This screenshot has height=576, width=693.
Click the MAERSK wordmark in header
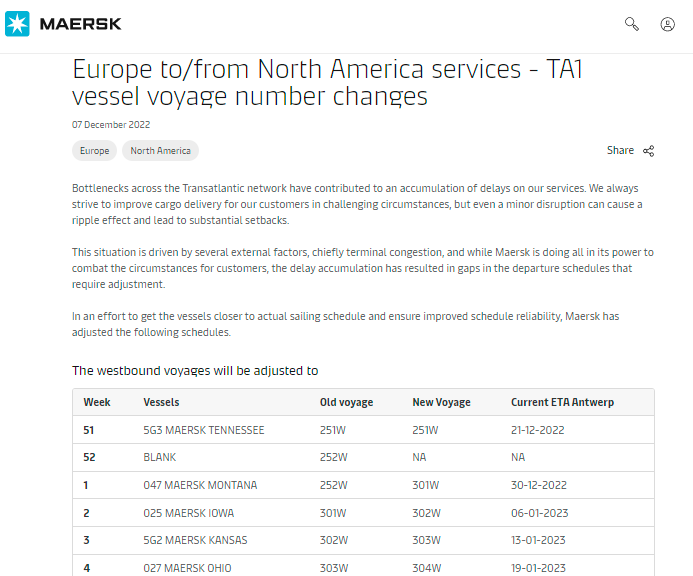(81, 24)
